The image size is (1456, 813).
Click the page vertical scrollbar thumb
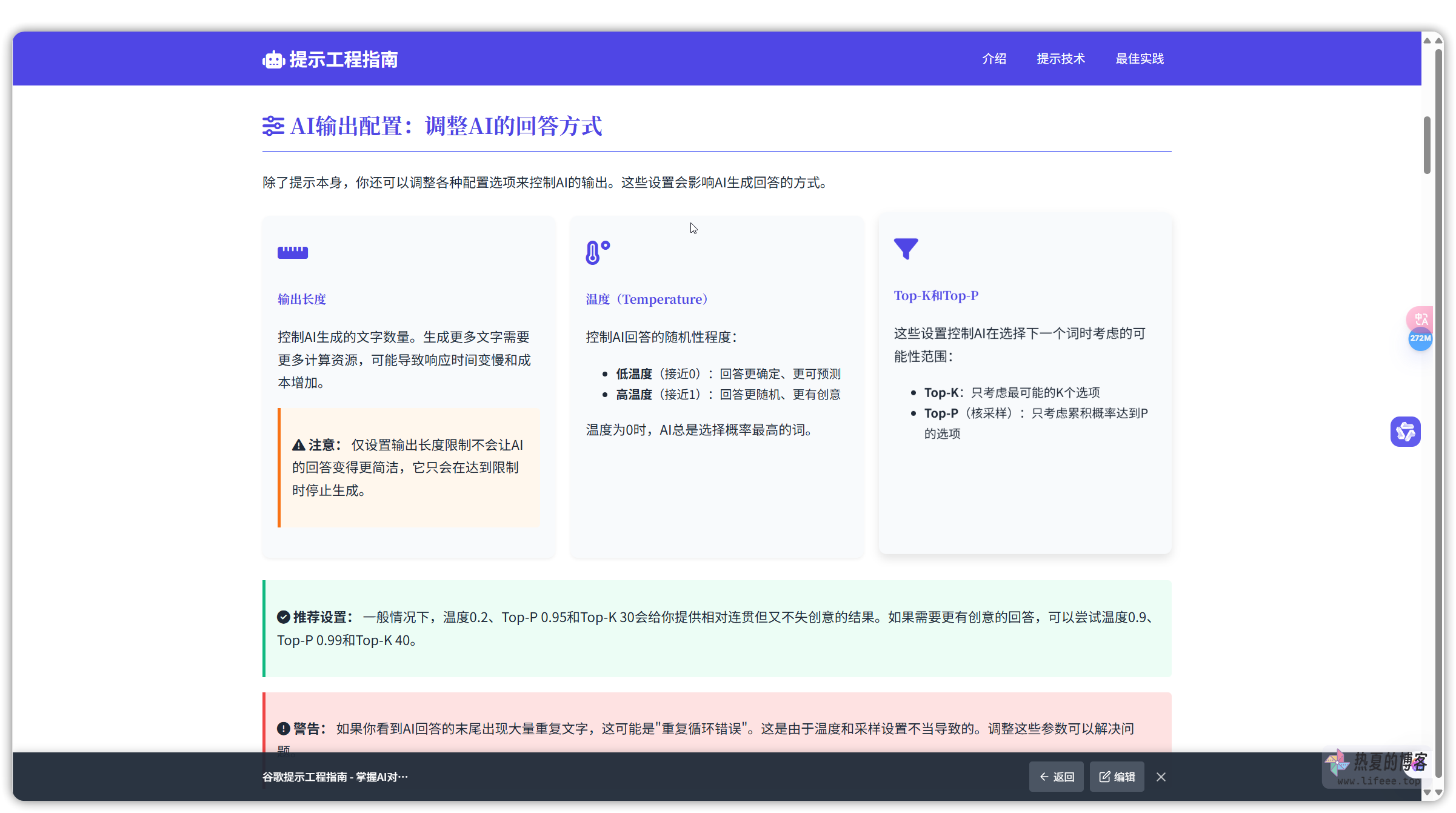(1428, 146)
